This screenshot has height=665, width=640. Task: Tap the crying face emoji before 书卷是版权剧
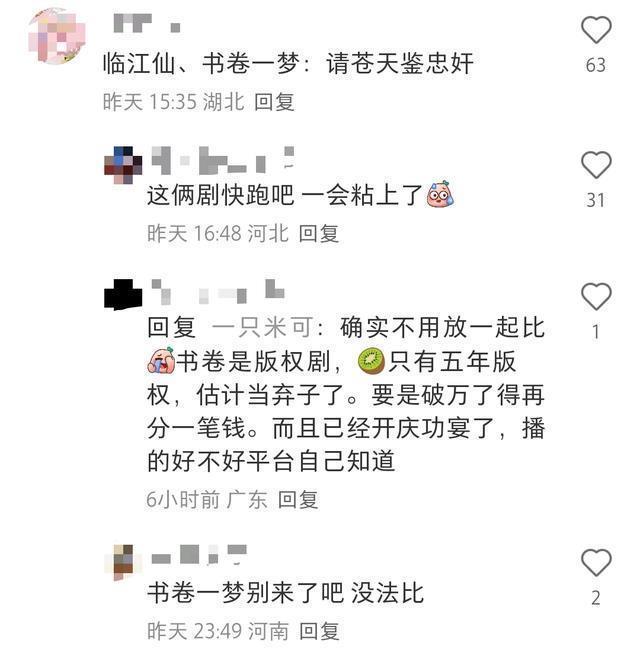(161, 361)
